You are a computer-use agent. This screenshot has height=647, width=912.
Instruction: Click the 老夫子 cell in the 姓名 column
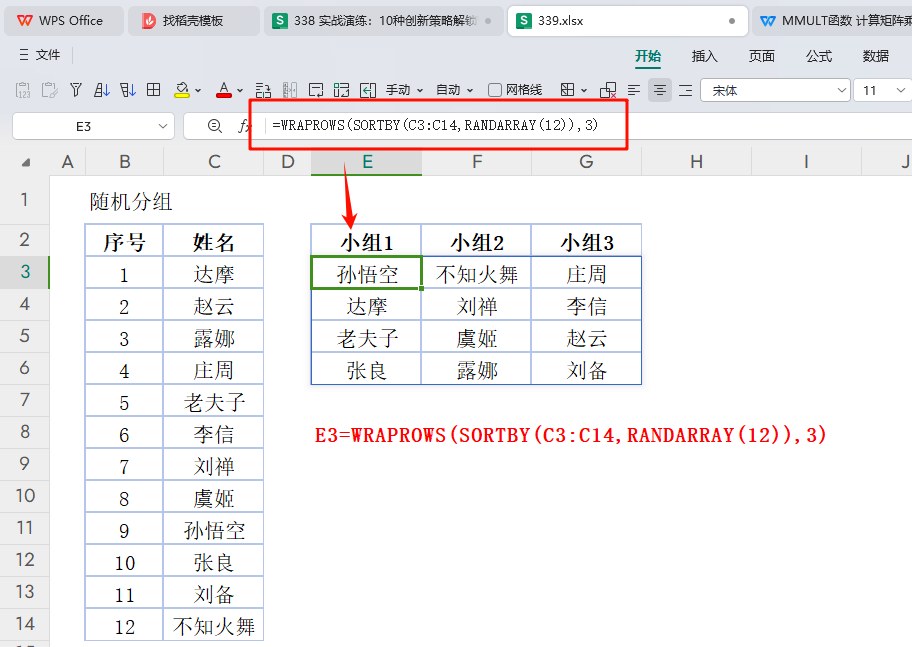tap(213, 401)
